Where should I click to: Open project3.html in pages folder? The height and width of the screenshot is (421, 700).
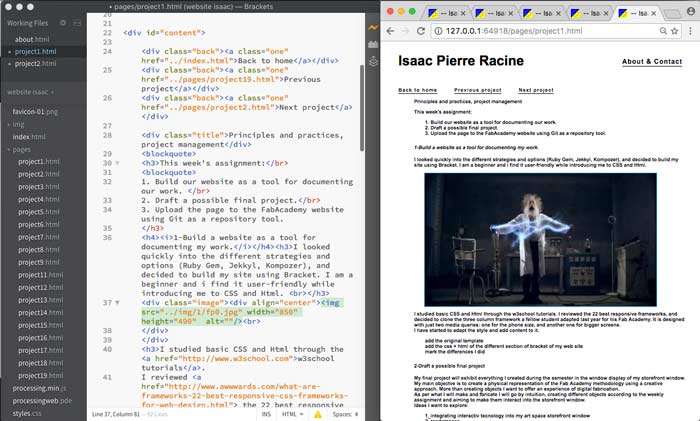(39, 187)
